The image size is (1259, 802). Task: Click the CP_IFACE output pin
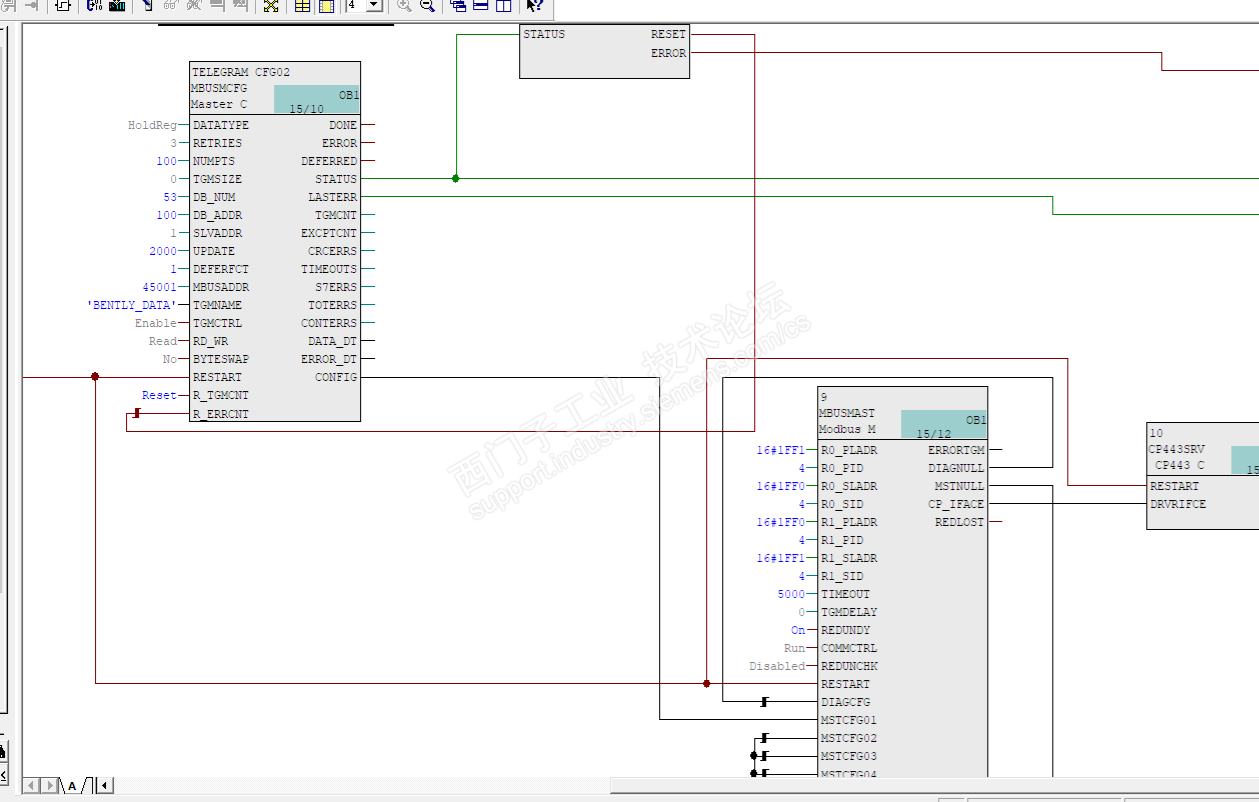click(x=956, y=504)
